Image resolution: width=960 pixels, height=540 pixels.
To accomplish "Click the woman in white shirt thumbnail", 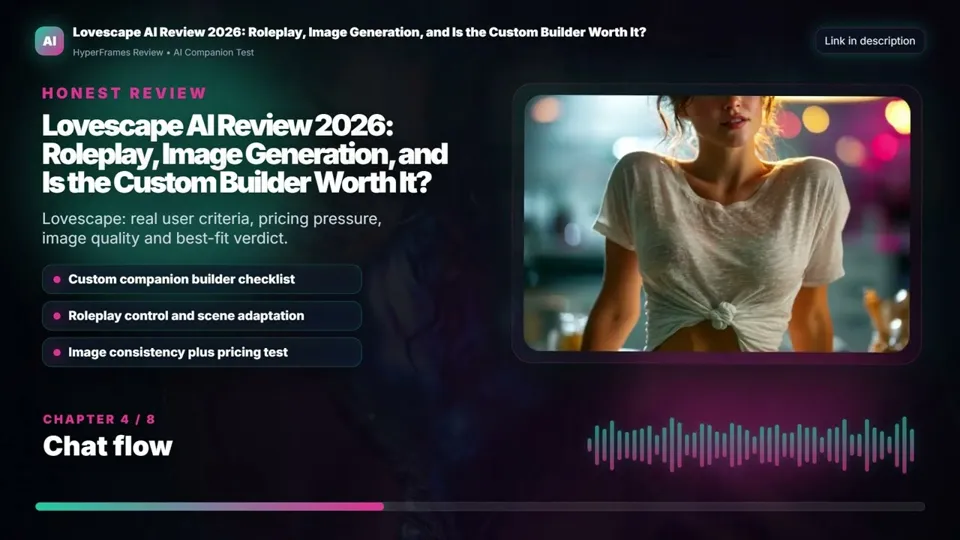I will click(x=717, y=223).
